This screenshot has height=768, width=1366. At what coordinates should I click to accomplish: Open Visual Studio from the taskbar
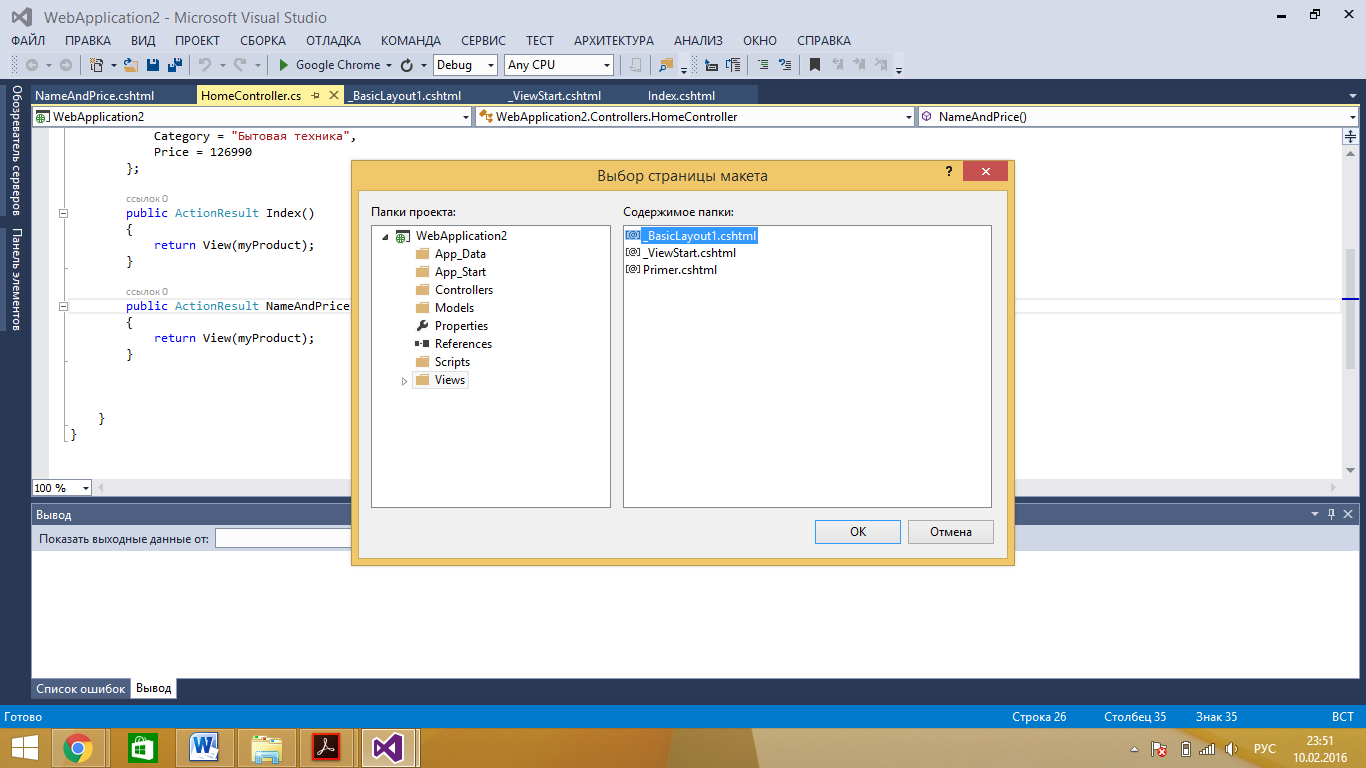pos(388,747)
